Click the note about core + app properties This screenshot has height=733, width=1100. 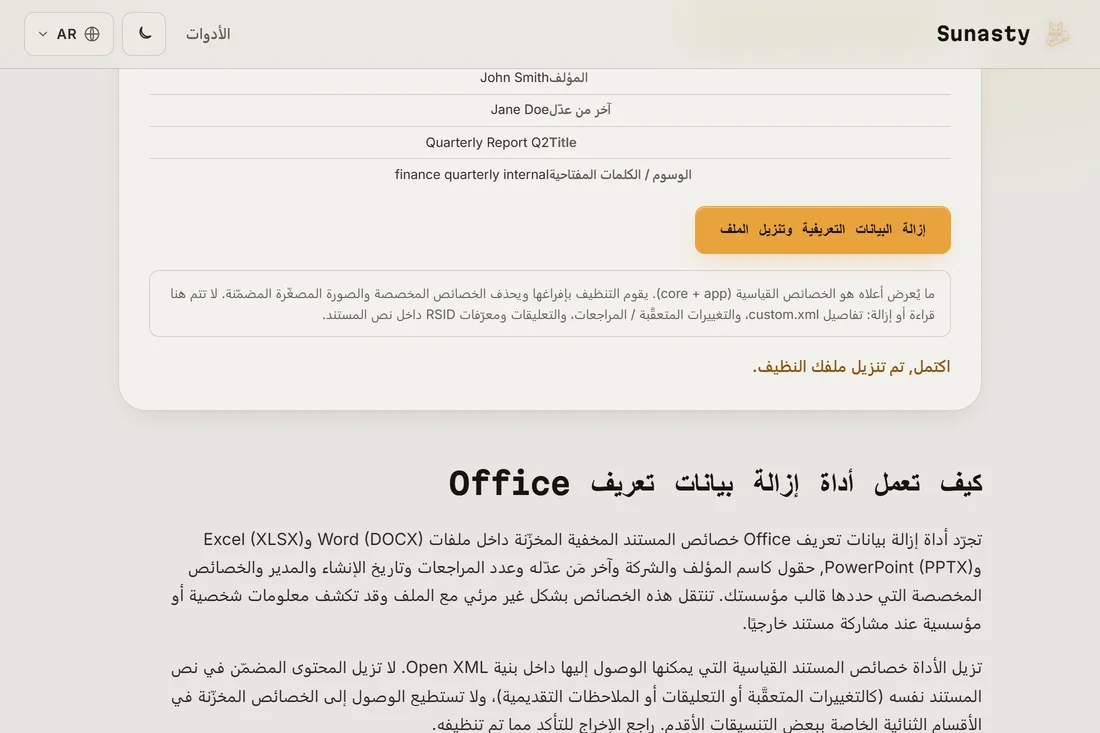pyautogui.click(x=550, y=304)
